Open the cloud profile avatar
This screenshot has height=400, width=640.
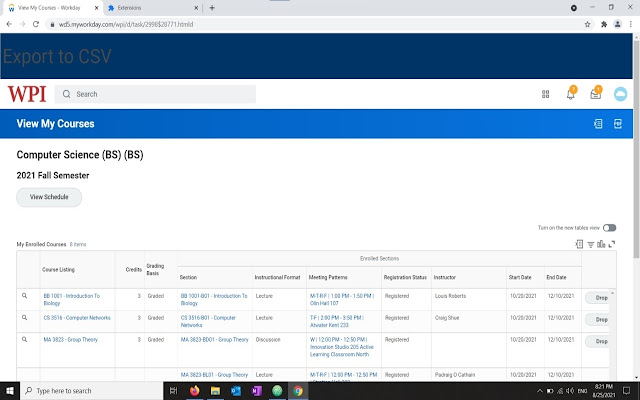620,94
